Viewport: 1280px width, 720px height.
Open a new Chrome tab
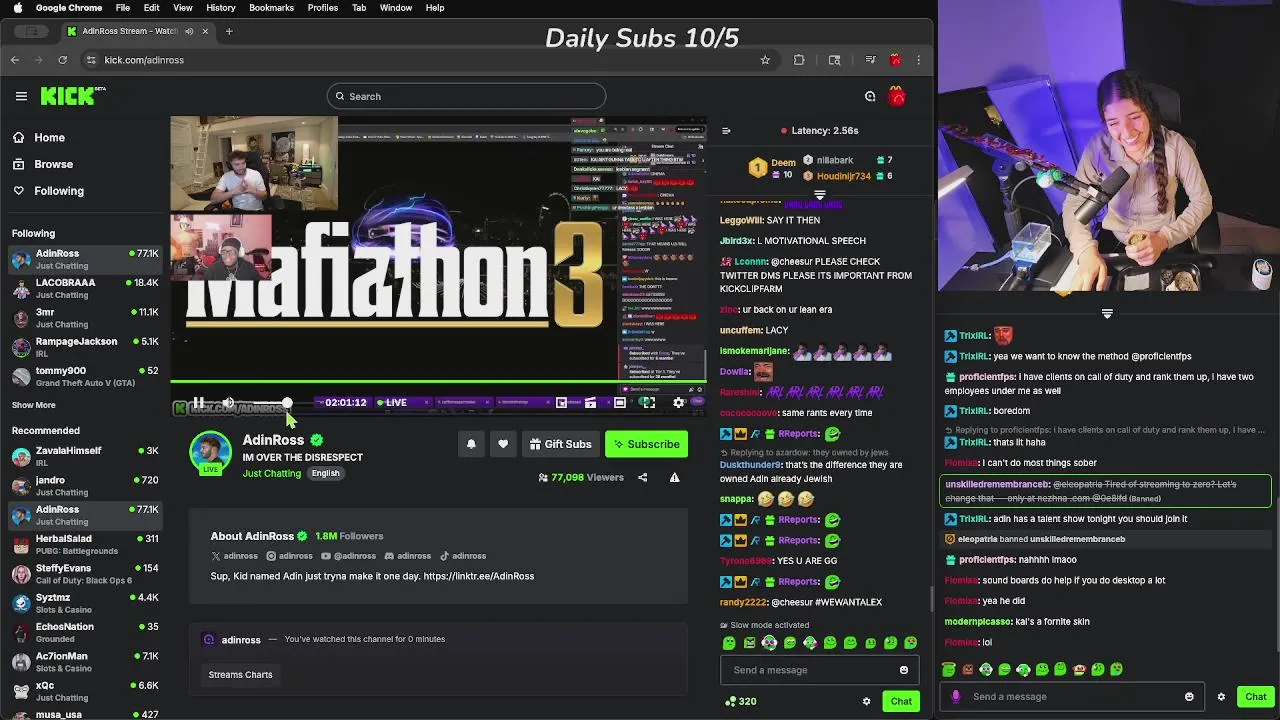click(229, 31)
